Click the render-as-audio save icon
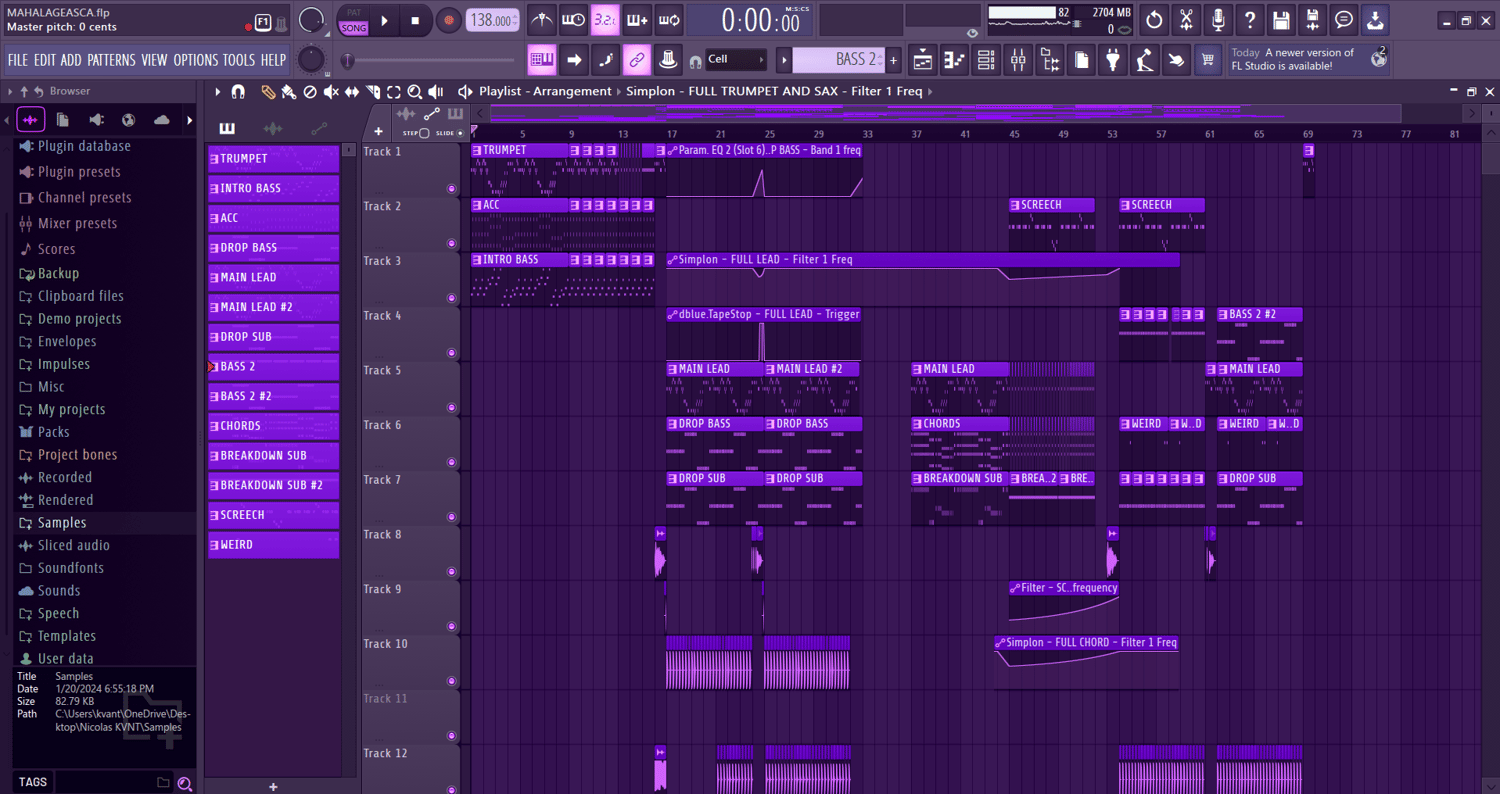 [x=1313, y=19]
